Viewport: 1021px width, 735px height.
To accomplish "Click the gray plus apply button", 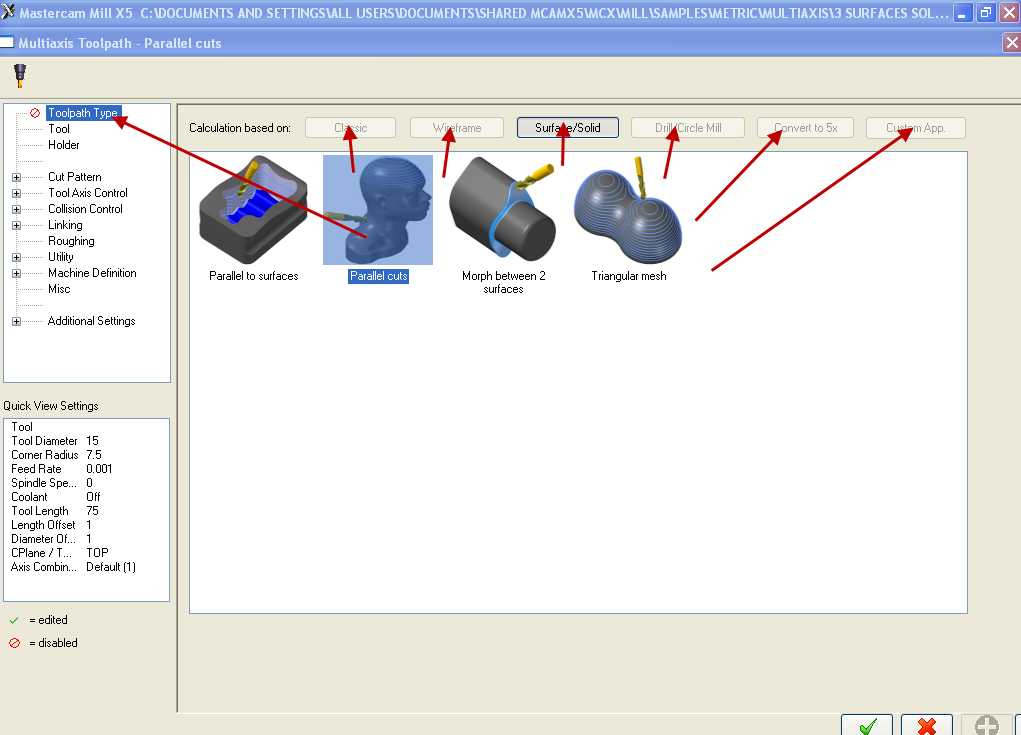I will click(986, 725).
